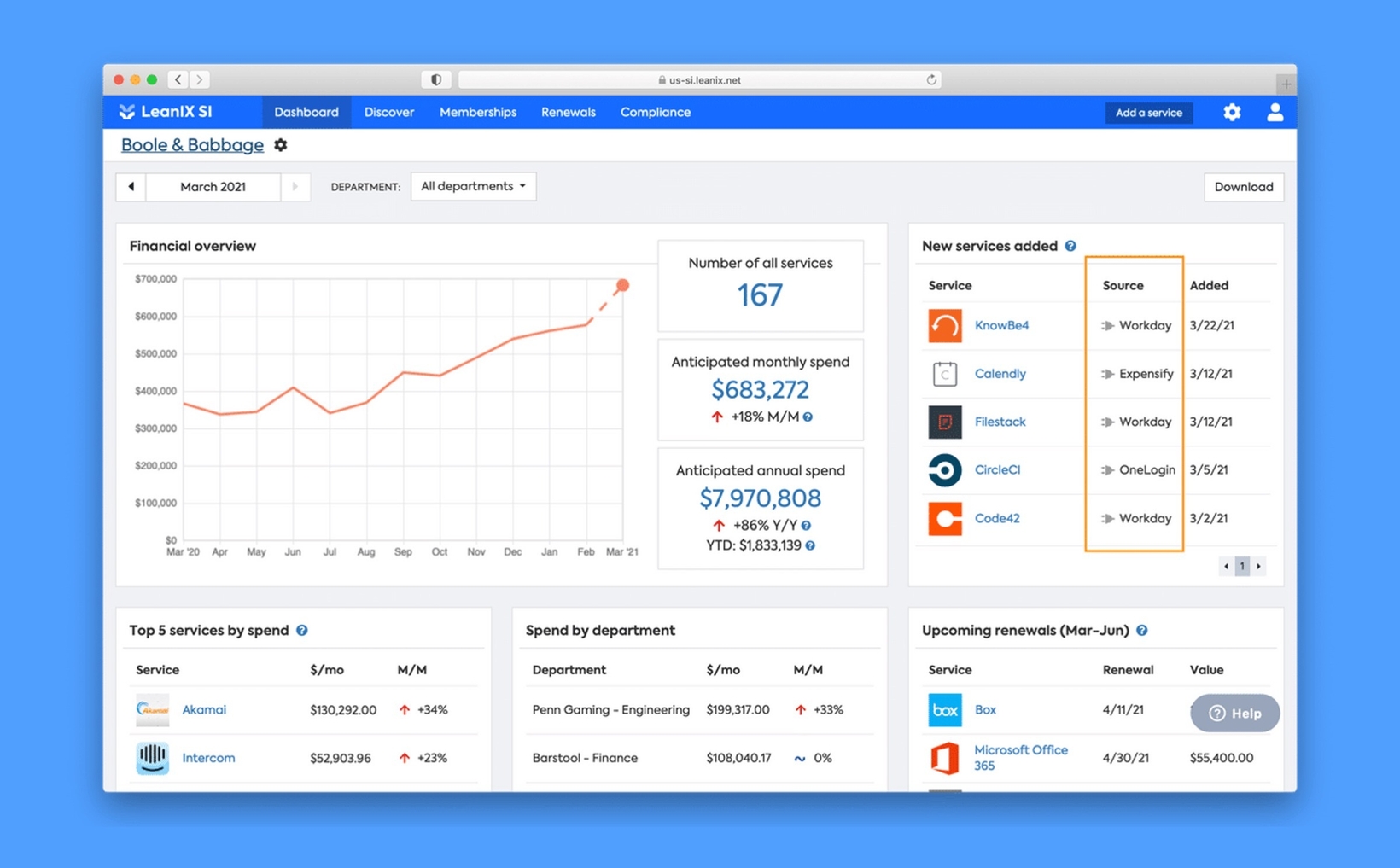Open the Filestack service link

pos(1000,422)
